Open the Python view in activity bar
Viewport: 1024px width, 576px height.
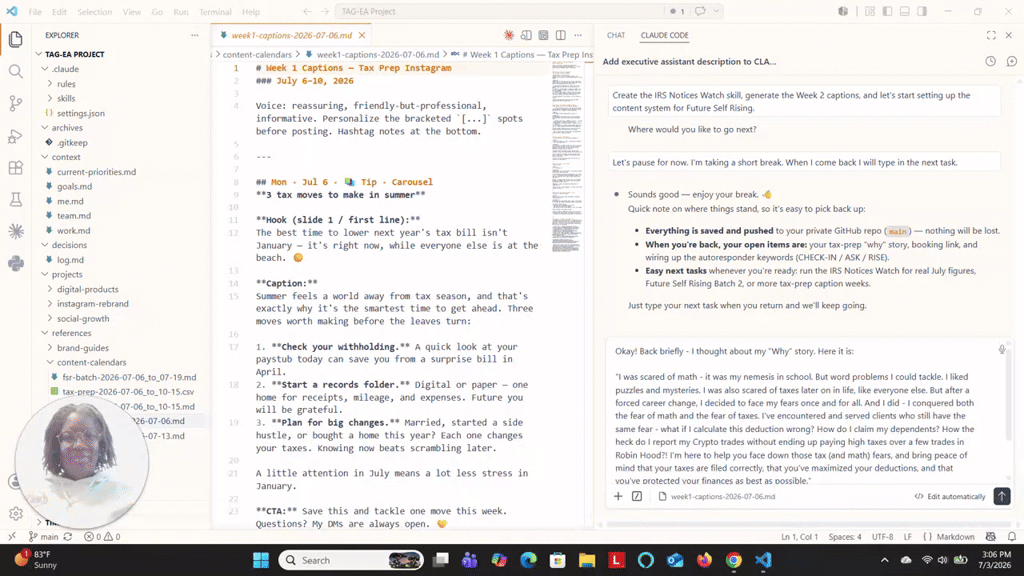[x=16, y=263]
